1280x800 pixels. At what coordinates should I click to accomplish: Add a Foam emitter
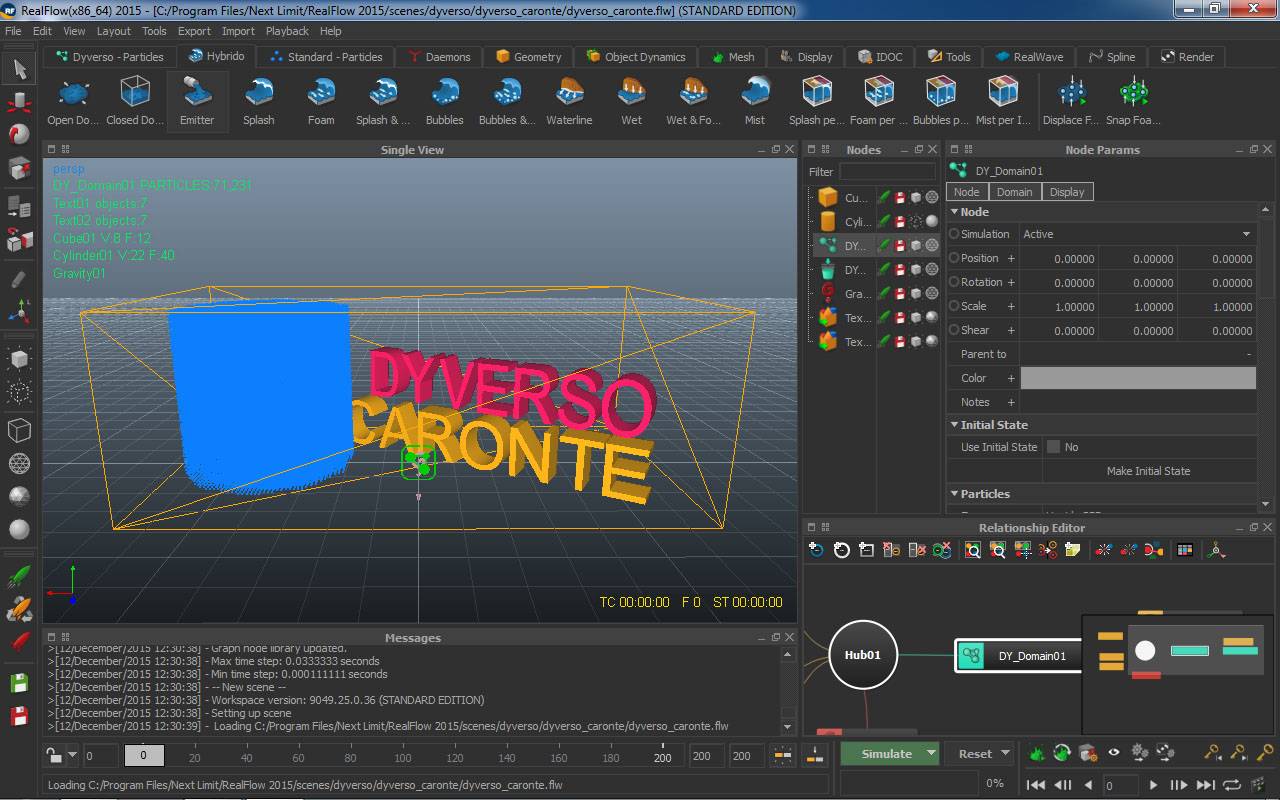point(321,101)
